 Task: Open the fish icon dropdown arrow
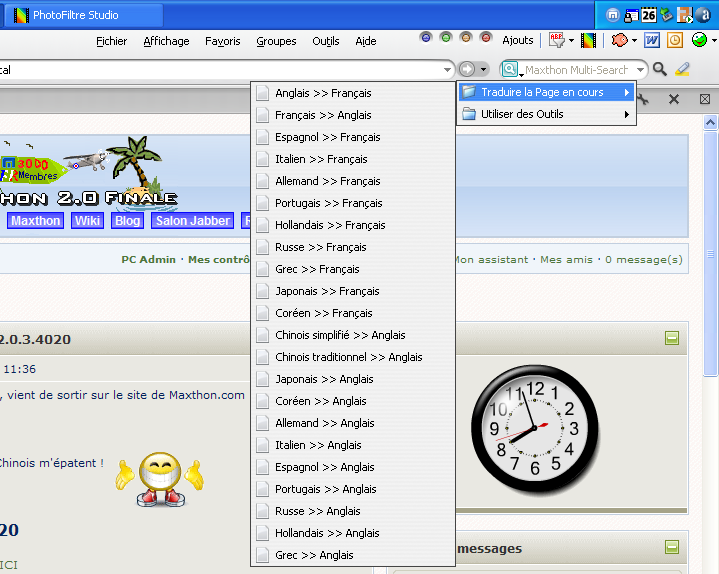[634, 40]
